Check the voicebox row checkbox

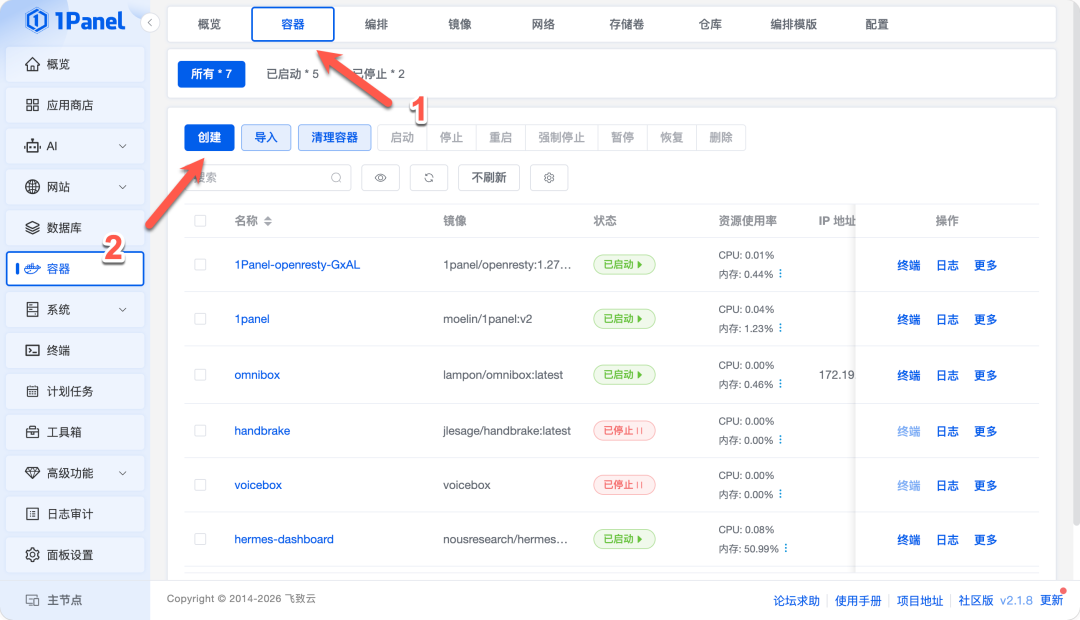[x=200, y=485]
